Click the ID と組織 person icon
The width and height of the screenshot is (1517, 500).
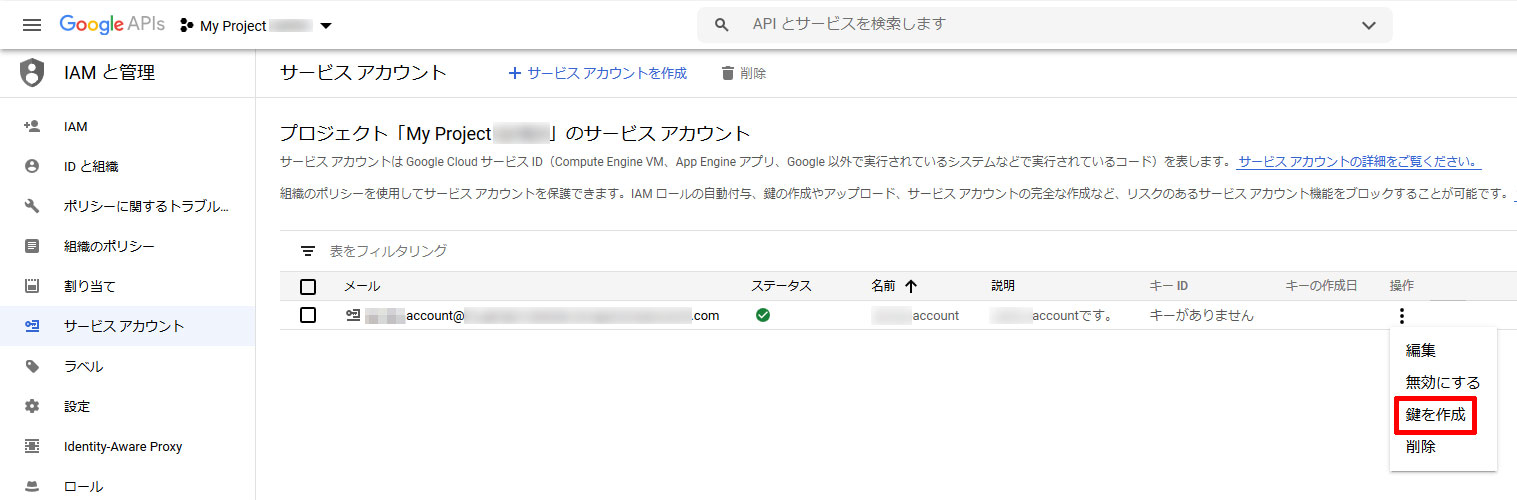(32, 167)
